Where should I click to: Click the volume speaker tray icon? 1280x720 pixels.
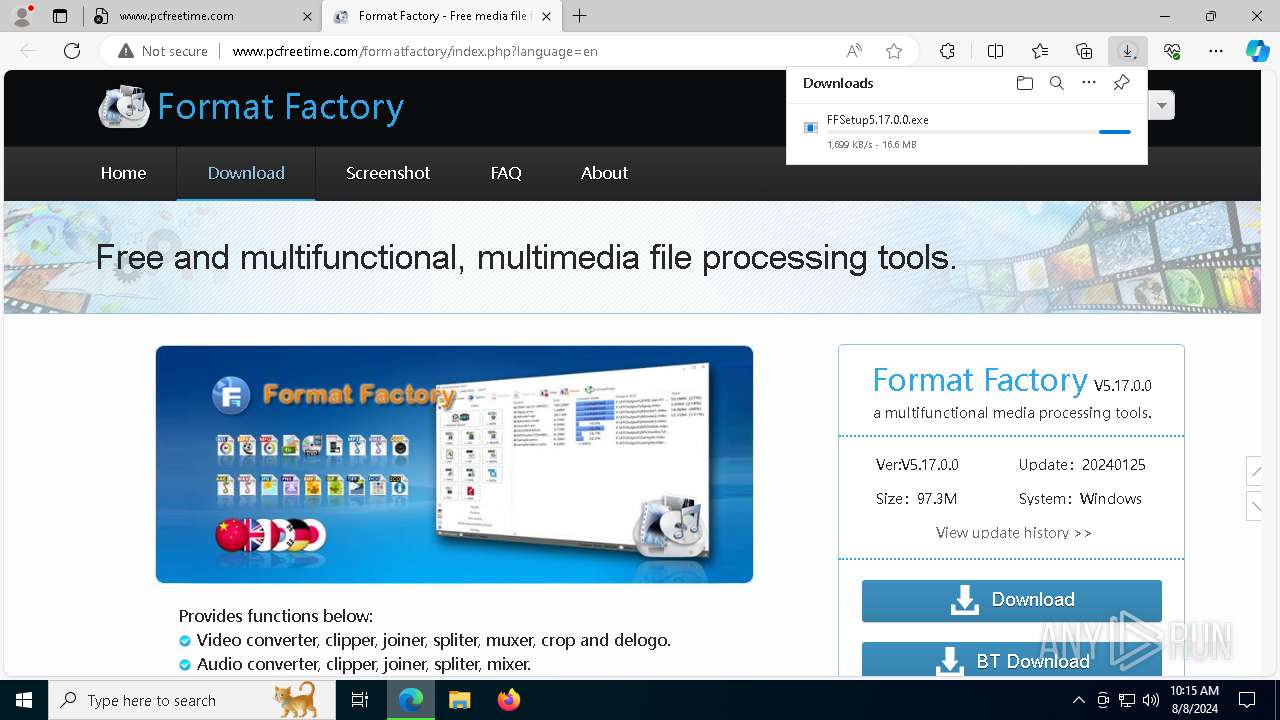(1151, 700)
